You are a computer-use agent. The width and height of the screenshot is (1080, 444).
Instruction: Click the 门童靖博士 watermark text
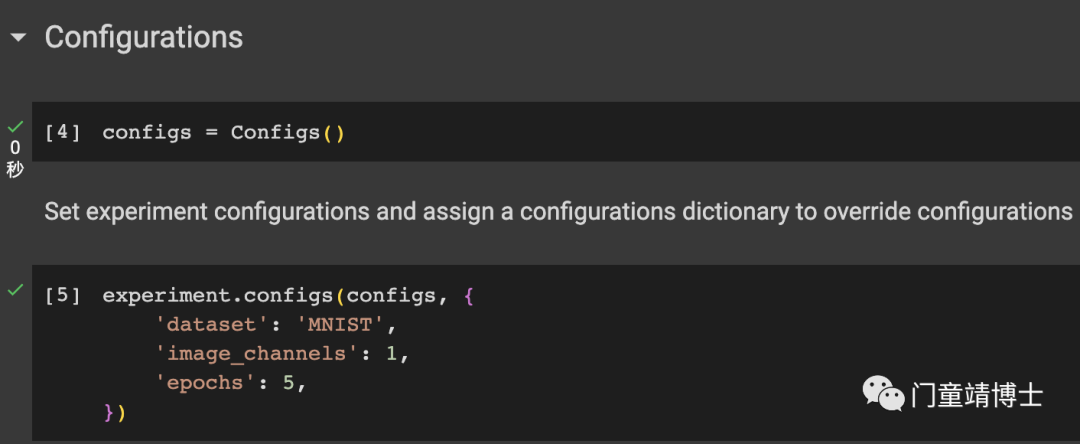point(977,396)
